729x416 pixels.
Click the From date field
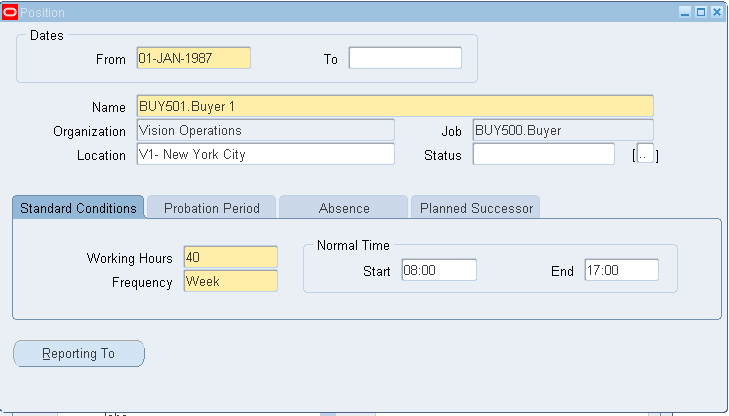(194, 58)
